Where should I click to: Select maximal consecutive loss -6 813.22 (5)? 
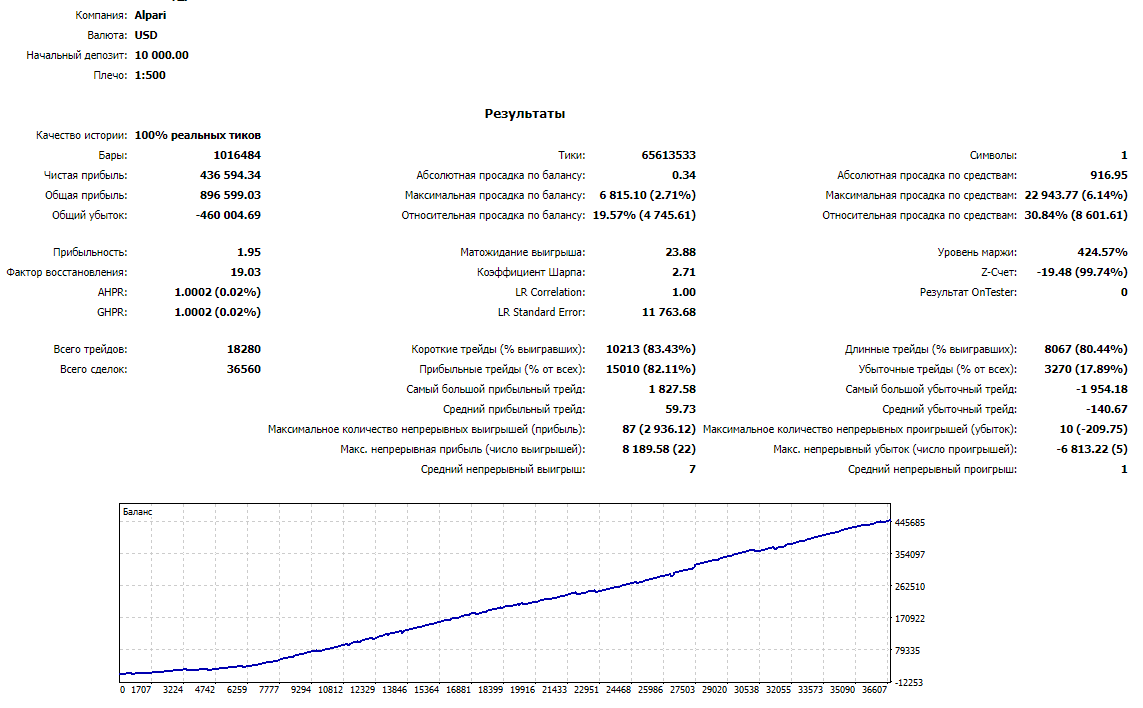tap(1092, 449)
